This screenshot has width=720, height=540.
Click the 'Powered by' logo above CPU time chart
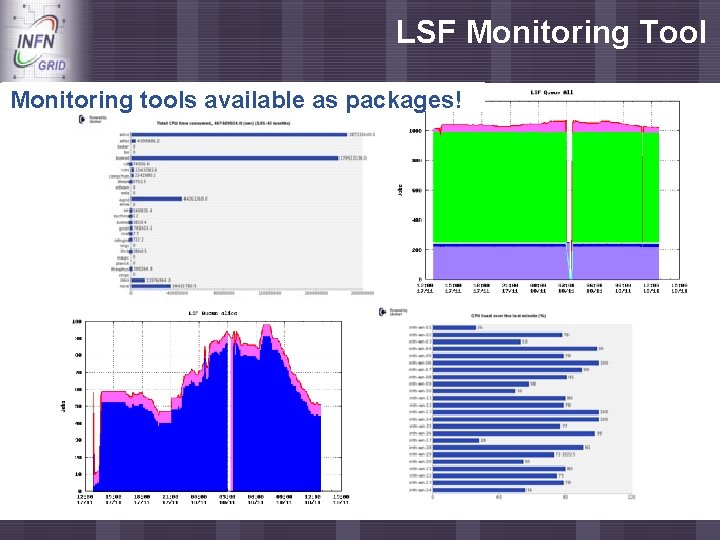[x=92, y=119]
